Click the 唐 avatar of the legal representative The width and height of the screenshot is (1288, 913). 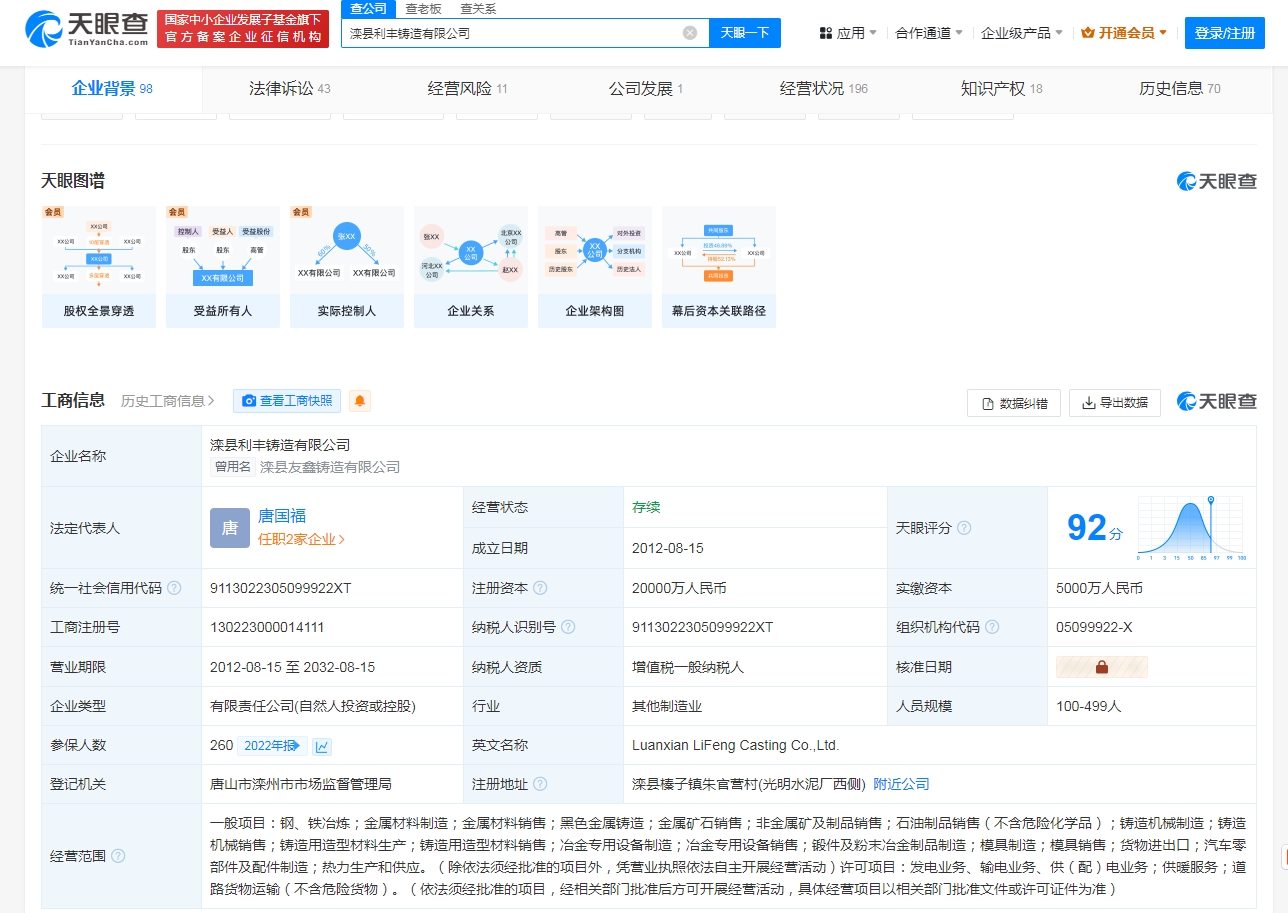click(x=230, y=528)
